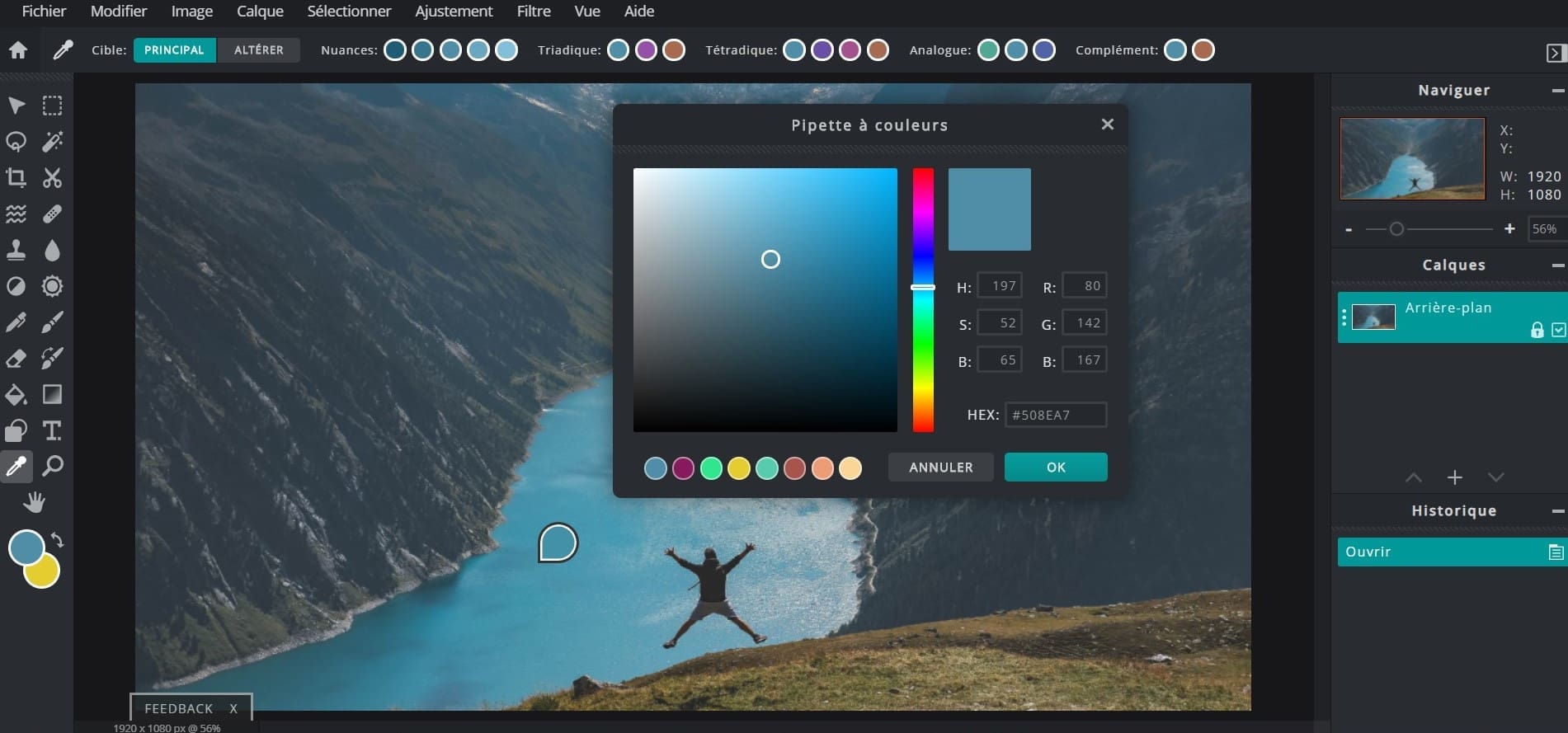Viewport: 1568px width, 733px height.
Task: Select the Clone Stamp tool
Action: 16,250
